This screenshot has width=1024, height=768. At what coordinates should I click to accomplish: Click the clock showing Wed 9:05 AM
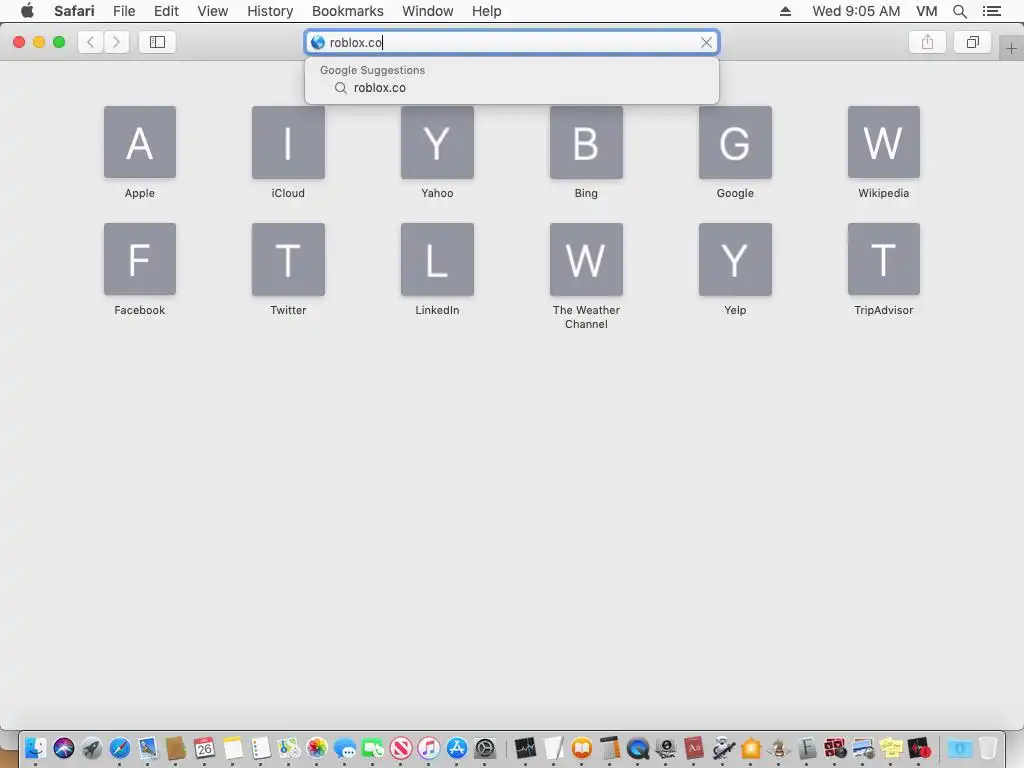pyautogui.click(x=856, y=11)
